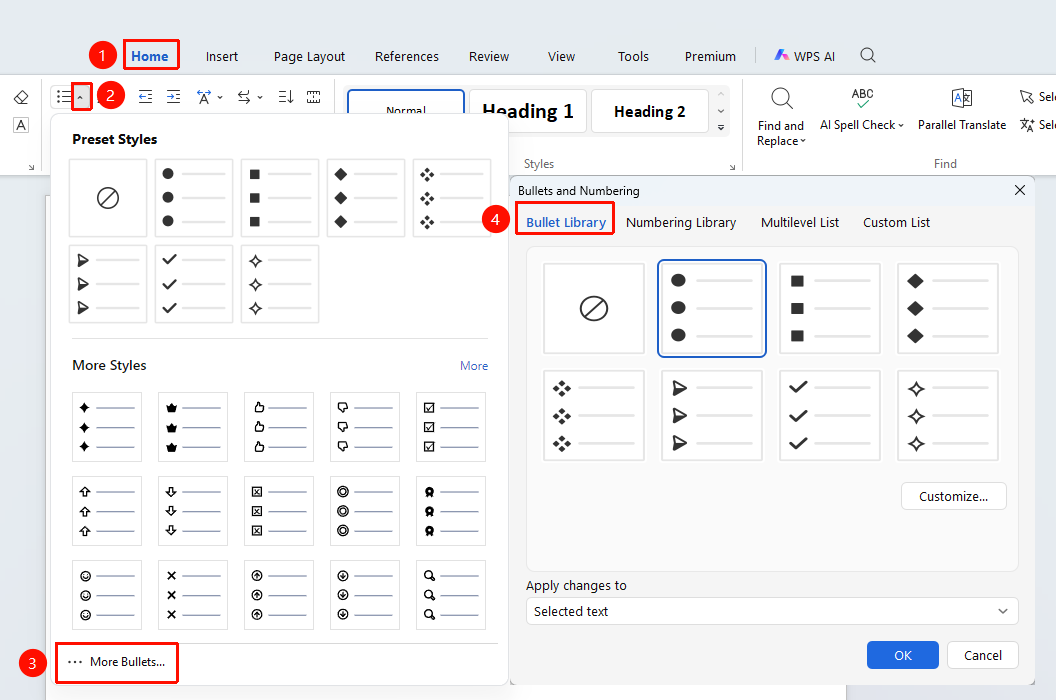Switch to the Insert tab
This screenshot has height=700, width=1056.
tap(222, 57)
